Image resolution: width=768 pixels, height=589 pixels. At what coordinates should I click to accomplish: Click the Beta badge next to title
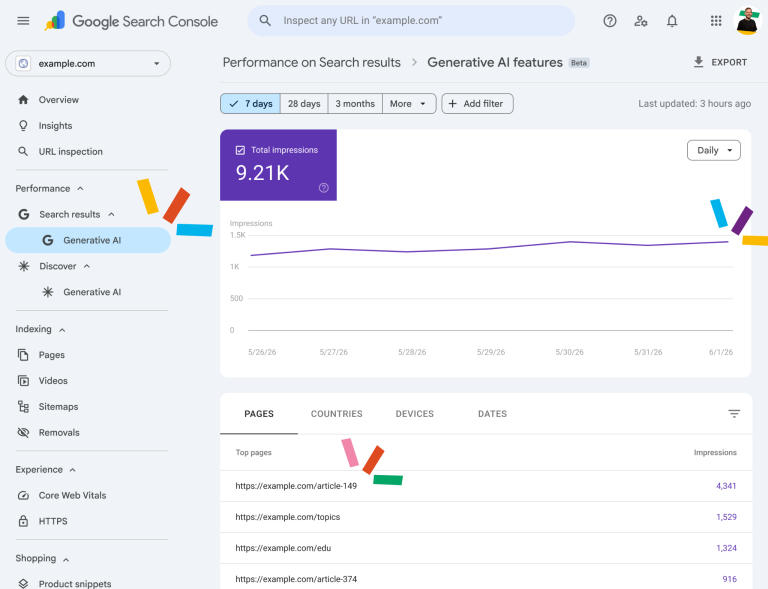point(579,63)
